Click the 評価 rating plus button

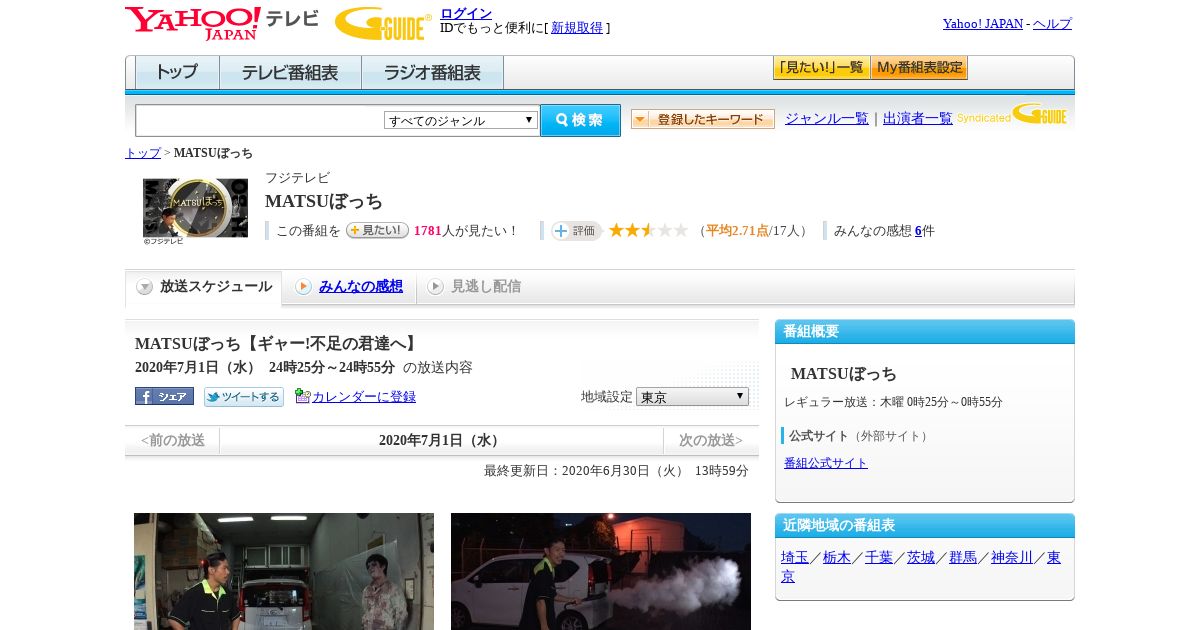coord(576,230)
